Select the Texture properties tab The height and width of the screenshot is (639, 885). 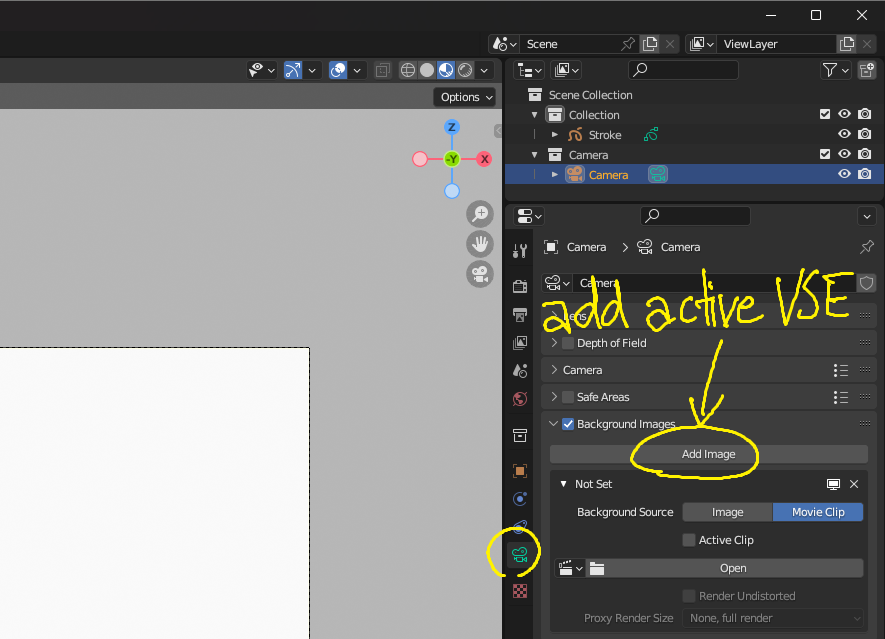point(520,591)
